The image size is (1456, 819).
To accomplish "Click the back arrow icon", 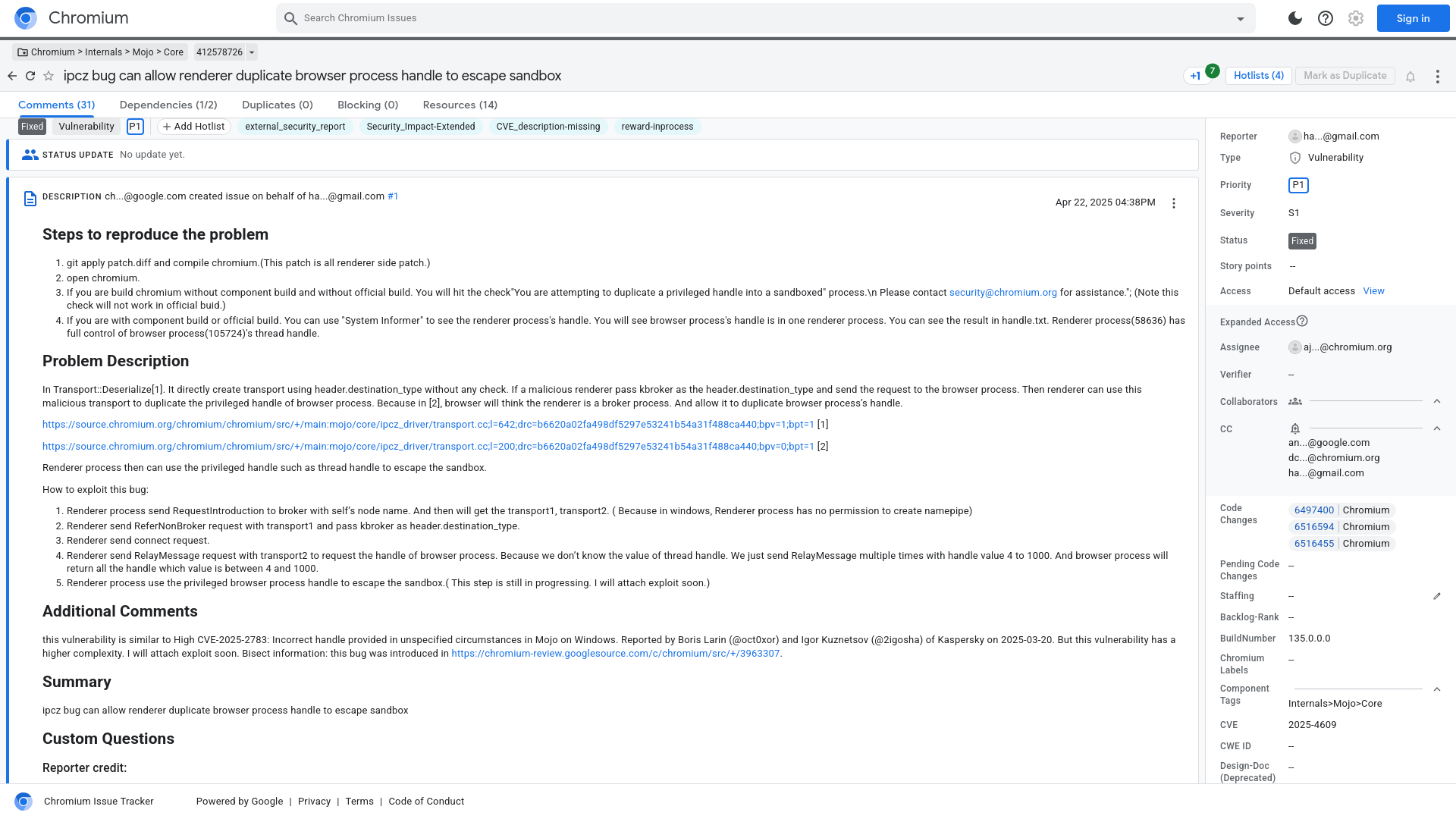I will click(12, 76).
